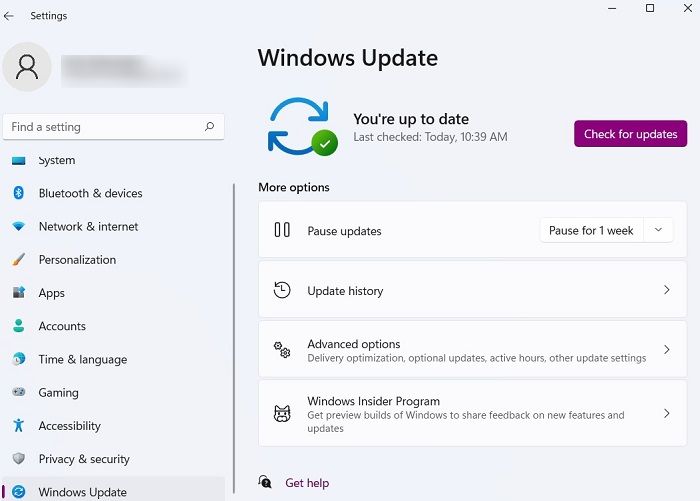
Task: Click the System monitor icon
Action: pyautogui.click(x=18, y=160)
